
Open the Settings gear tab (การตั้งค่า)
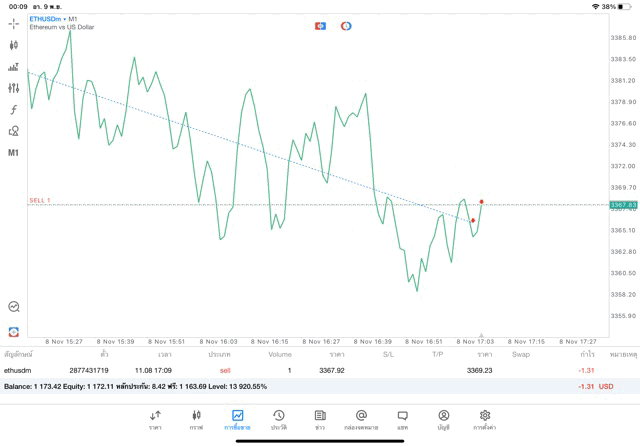click(485, 419)
